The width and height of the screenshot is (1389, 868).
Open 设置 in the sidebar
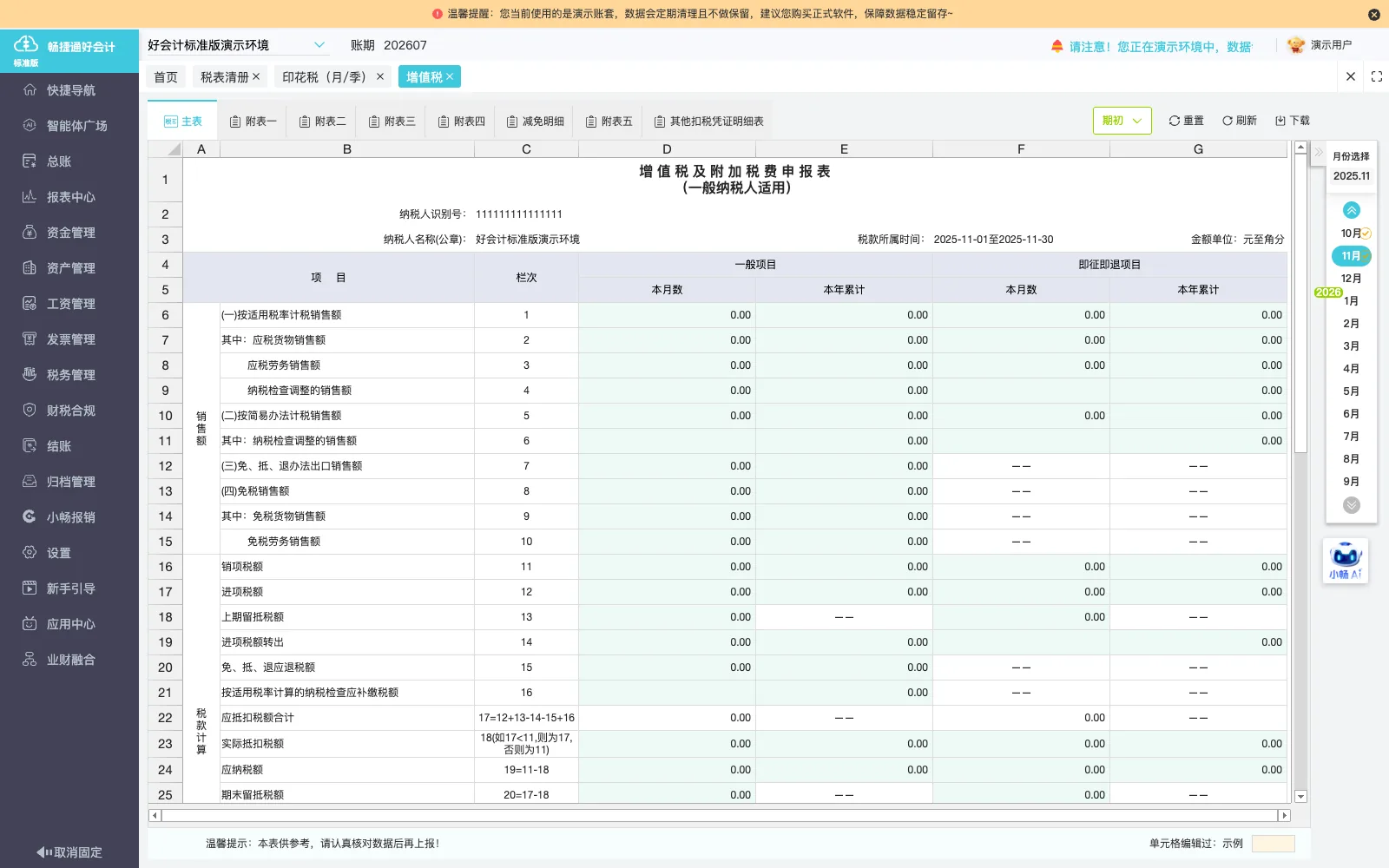pyautogui.click(x=69, y=553)
